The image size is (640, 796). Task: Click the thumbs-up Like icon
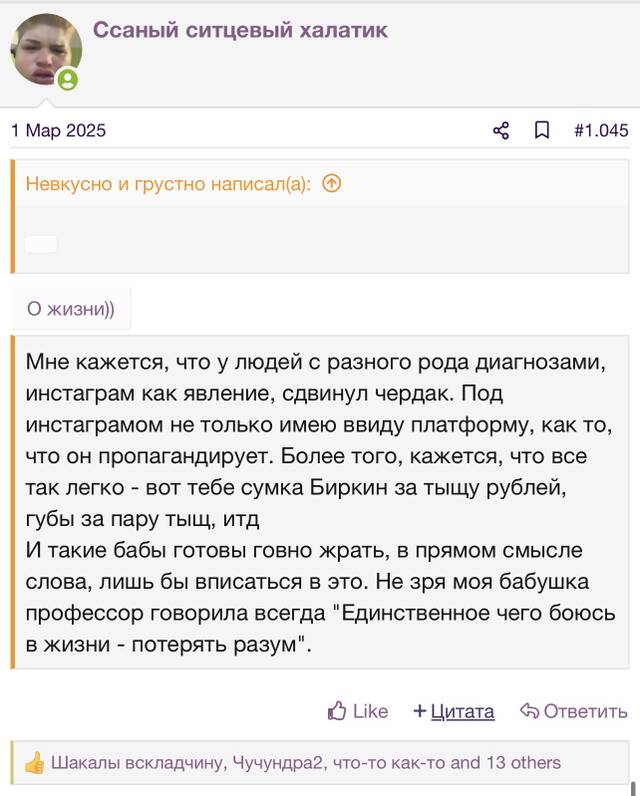pyautogui.click(x=337, y=711)
